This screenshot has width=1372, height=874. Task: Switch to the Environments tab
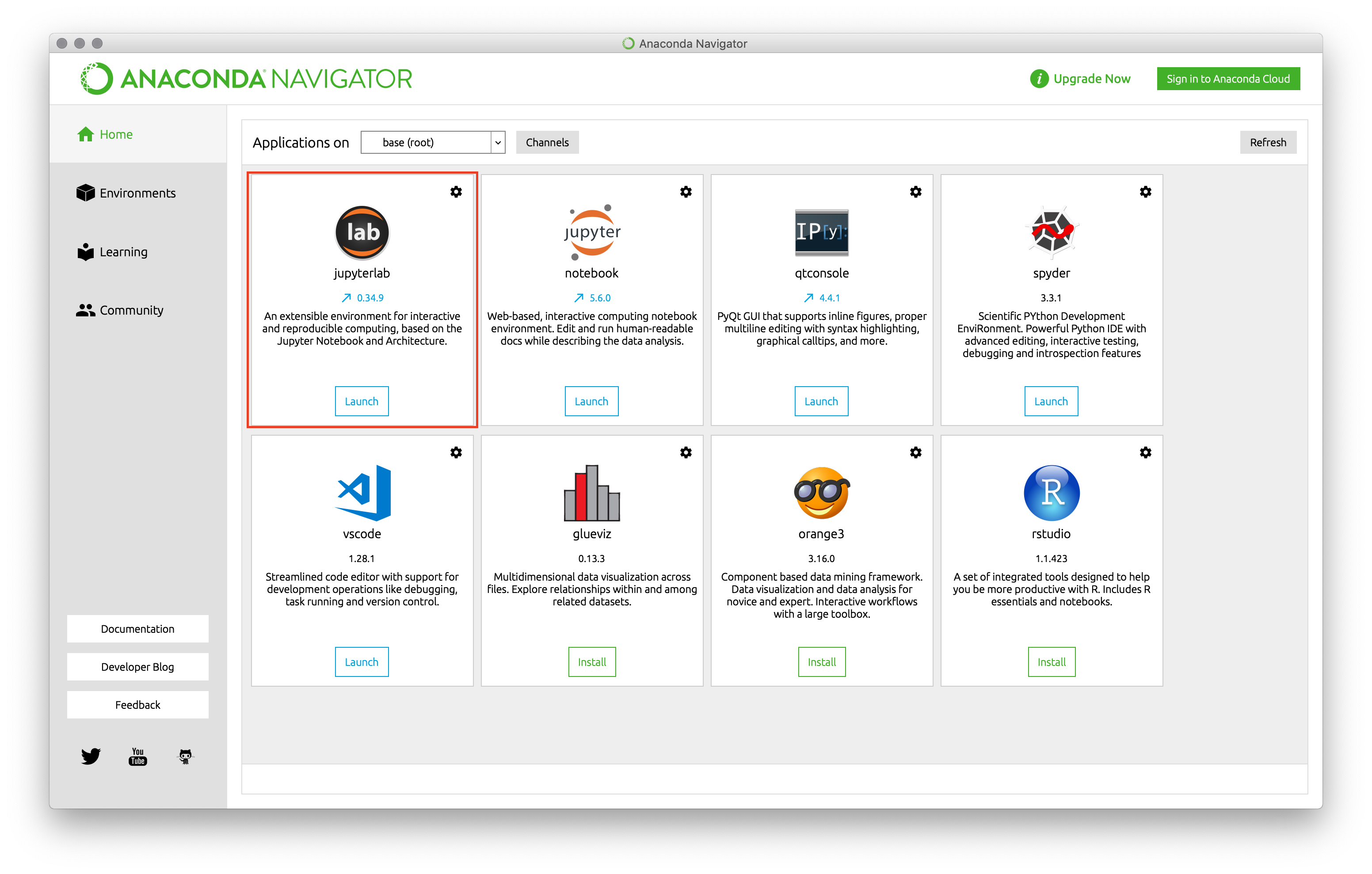tap(138, 193)
